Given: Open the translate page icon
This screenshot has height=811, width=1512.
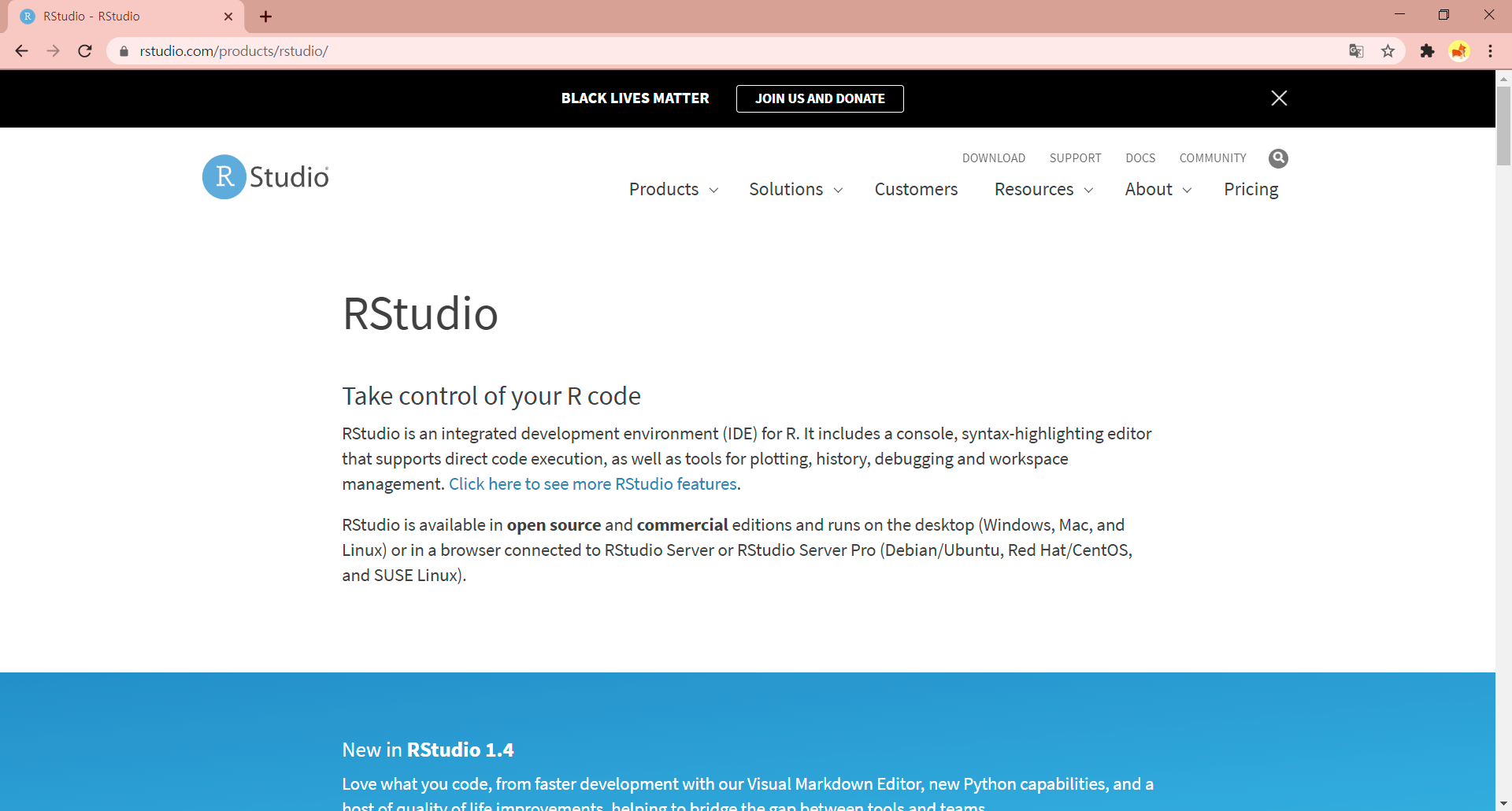Looking at the screenshot, I should (1356, 51).
